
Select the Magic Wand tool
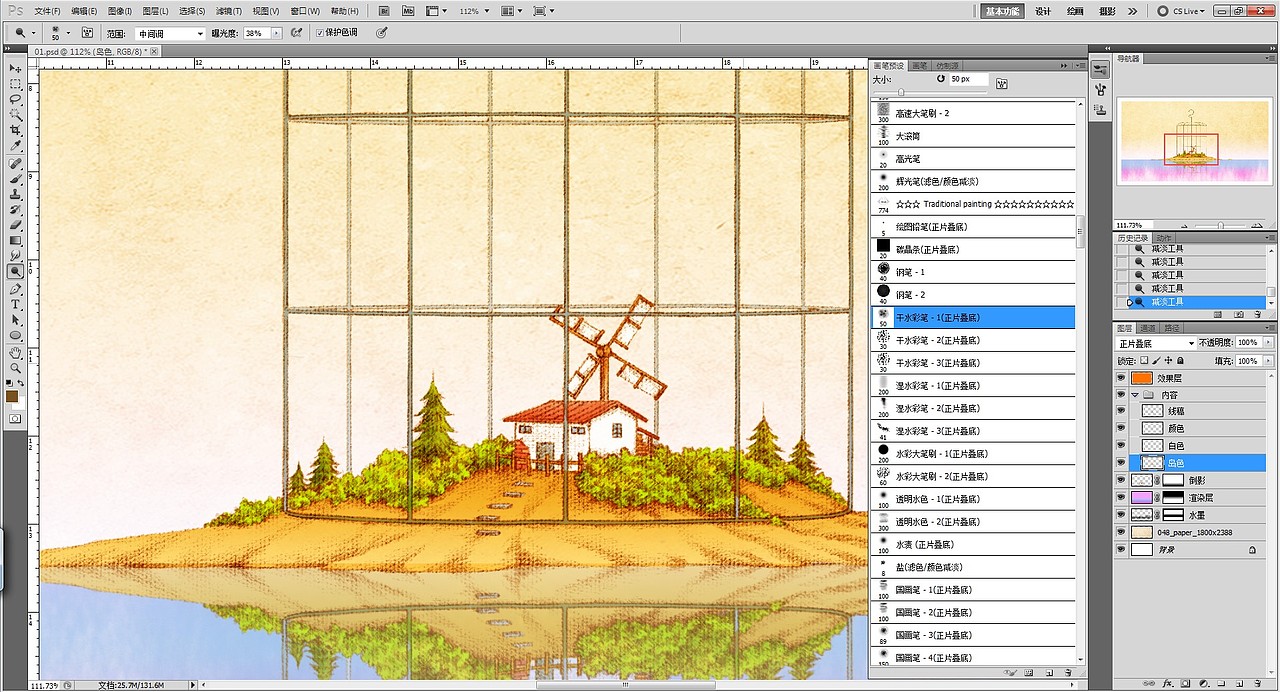pyautogui.click(x=16, y=115)
